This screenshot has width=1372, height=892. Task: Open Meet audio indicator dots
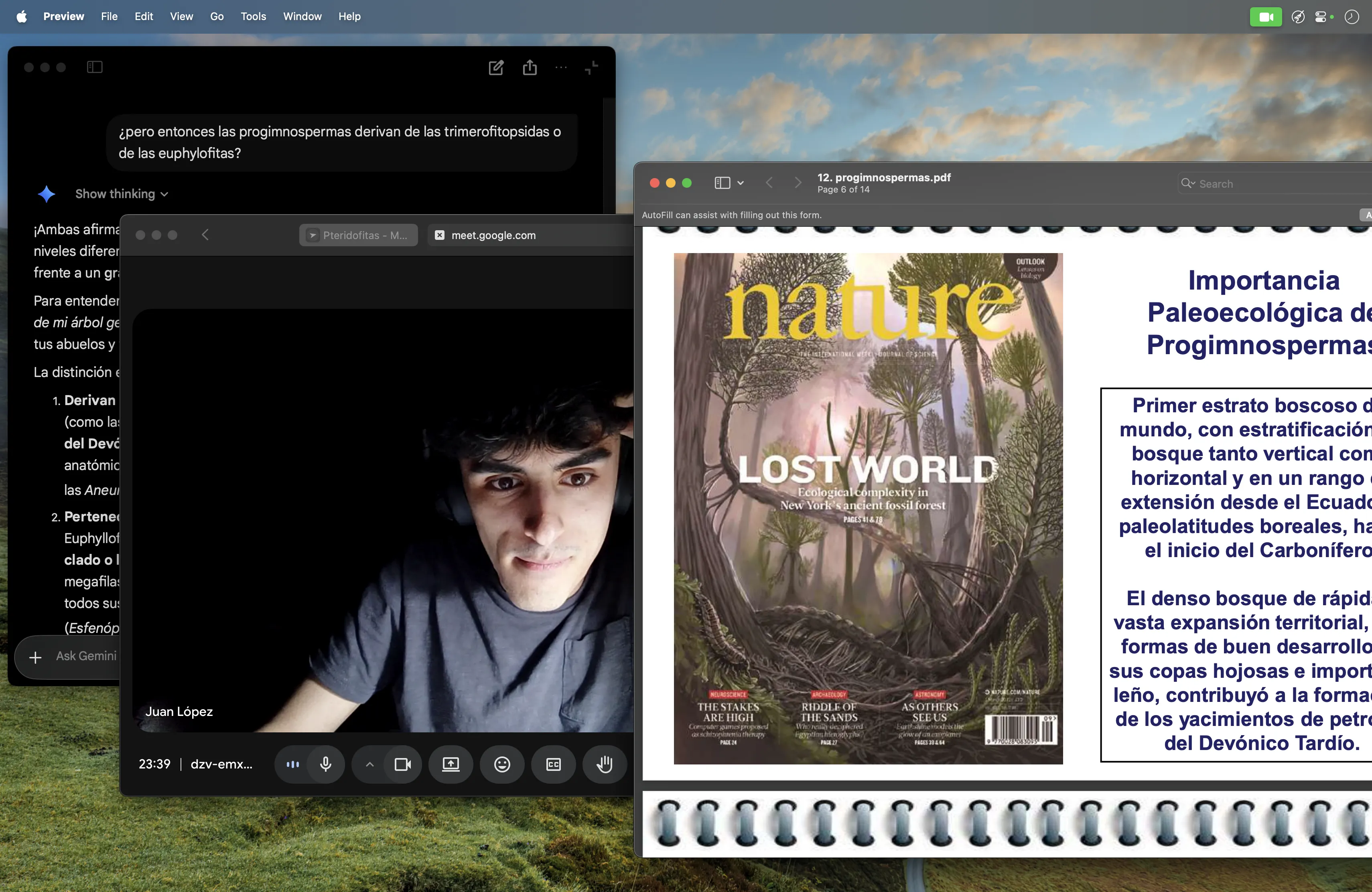[293, 764]
